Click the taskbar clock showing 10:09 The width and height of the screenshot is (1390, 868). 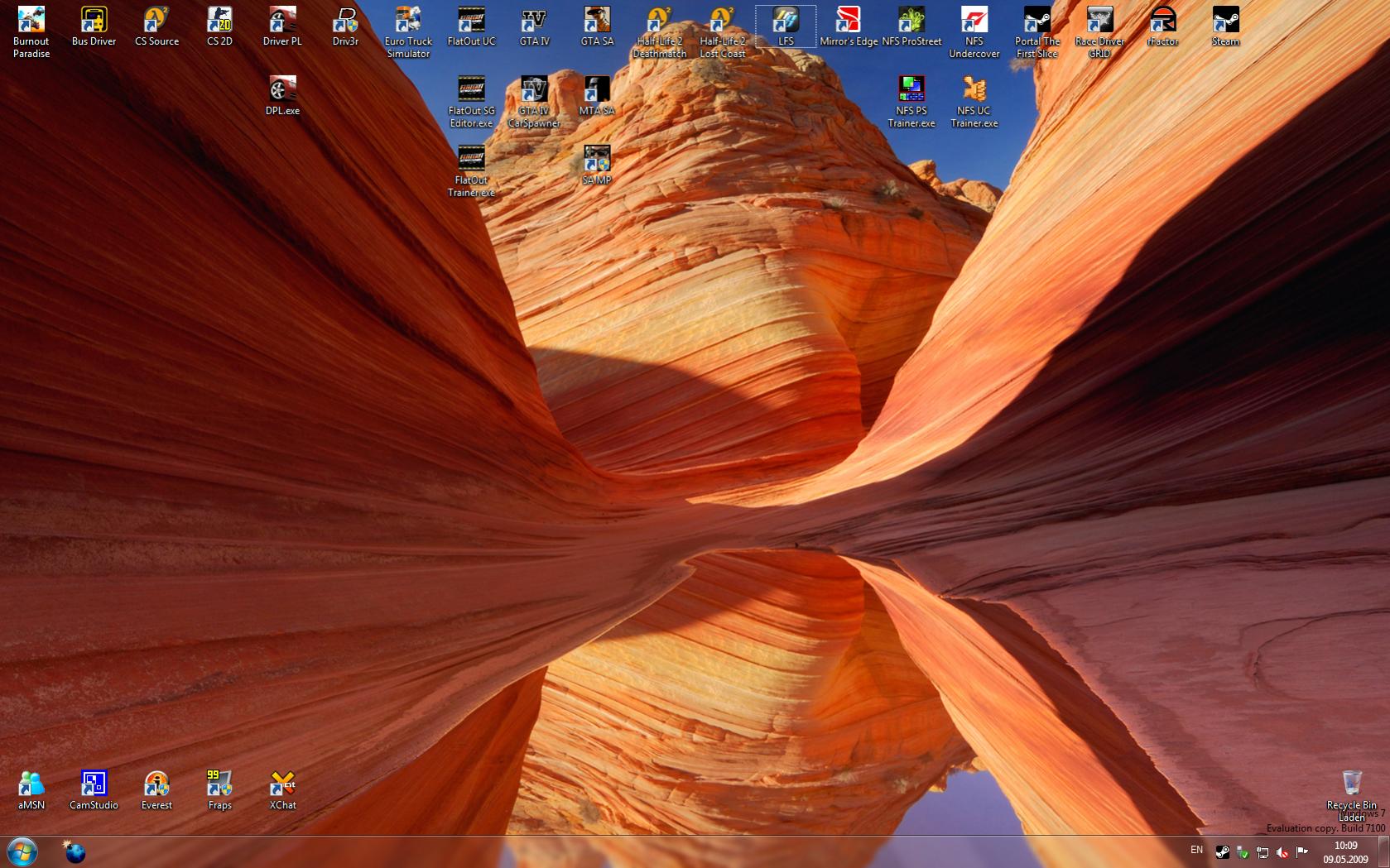(1345, 852)
